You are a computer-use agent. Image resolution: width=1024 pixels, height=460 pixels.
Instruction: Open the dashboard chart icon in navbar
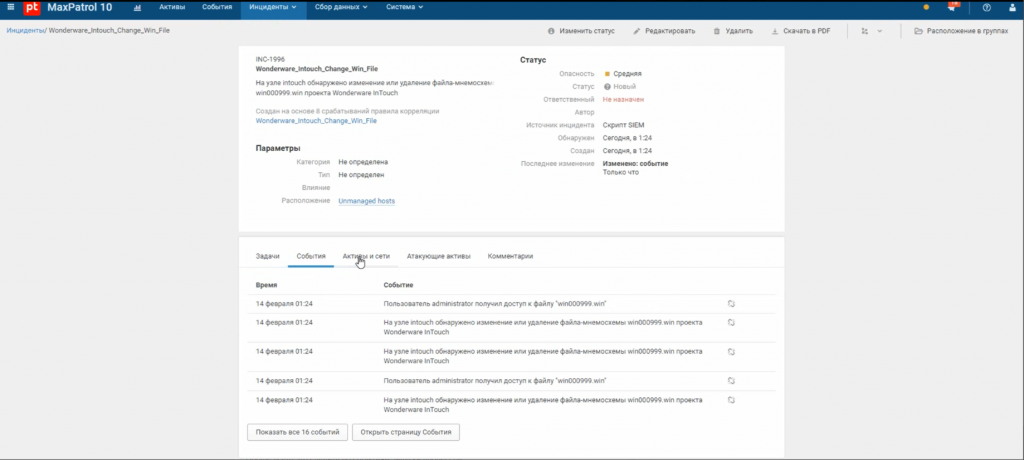[137, 7]
